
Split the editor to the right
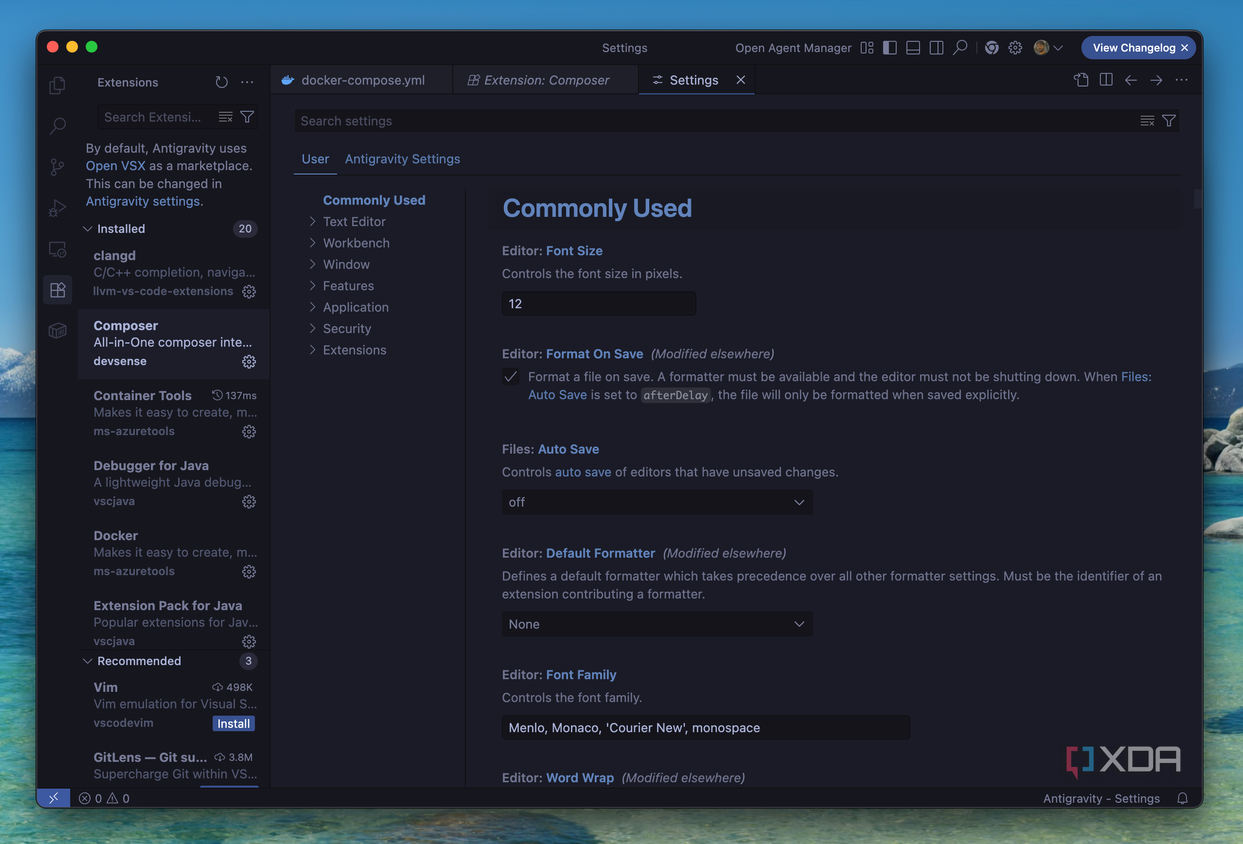[x=1106, y=80]
